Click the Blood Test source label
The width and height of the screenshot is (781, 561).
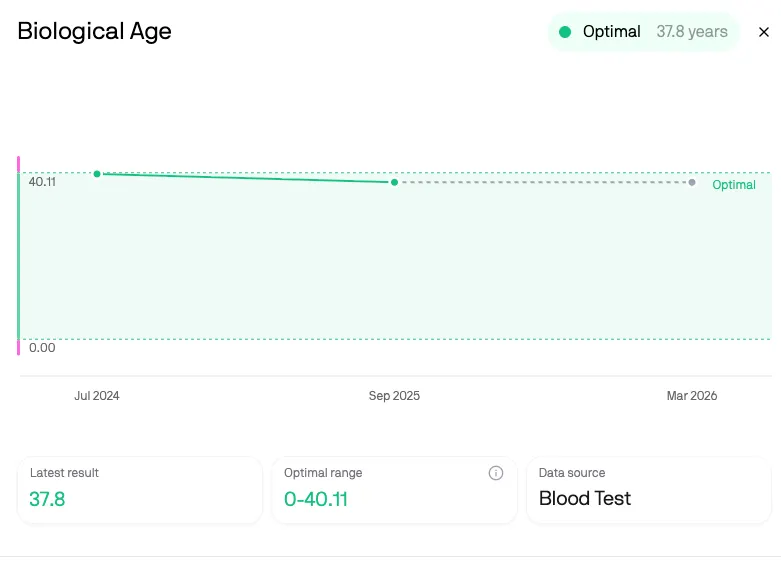(x=585, y=499)
